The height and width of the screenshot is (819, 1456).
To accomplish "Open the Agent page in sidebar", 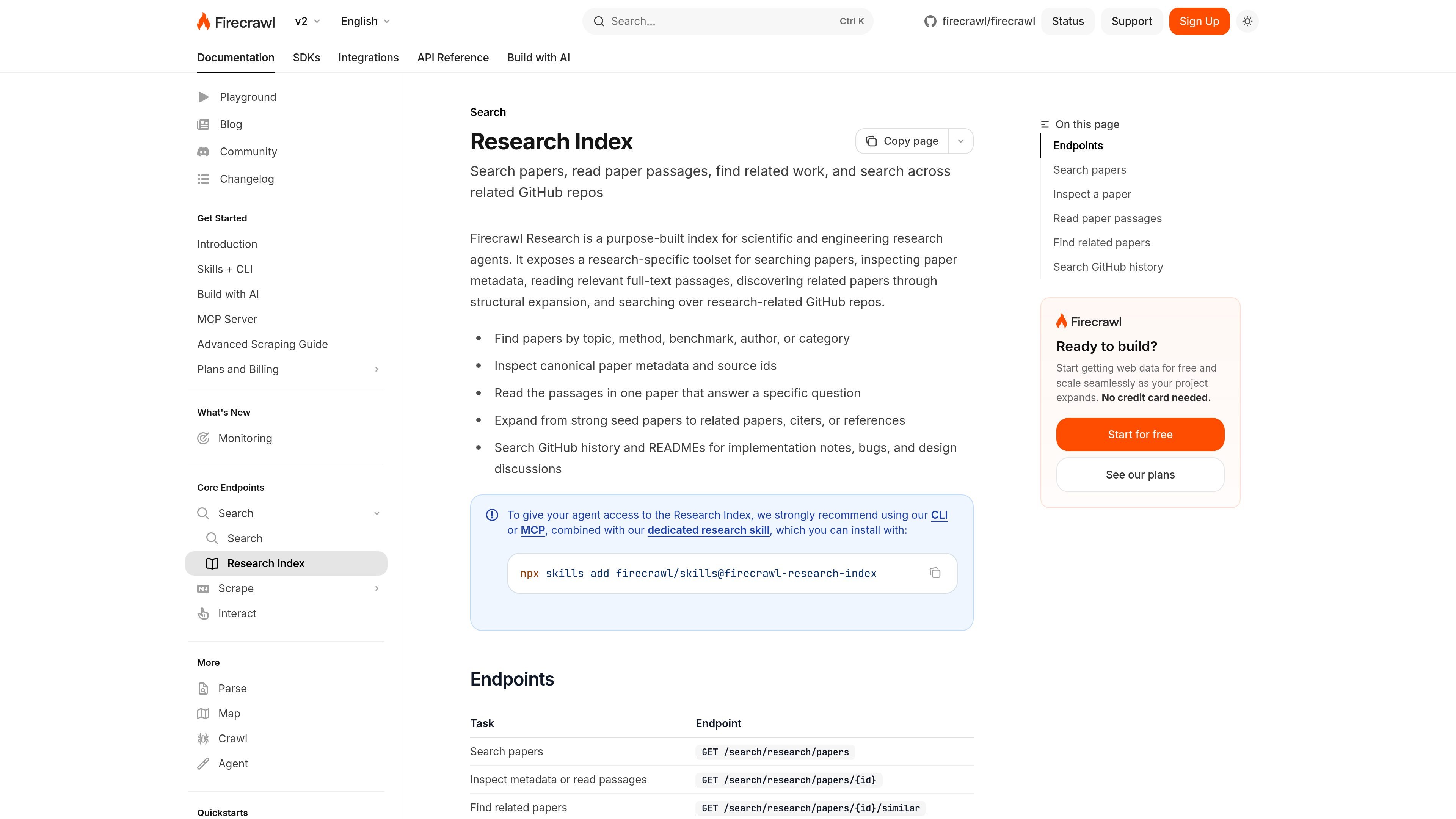I will click(222, 764).
